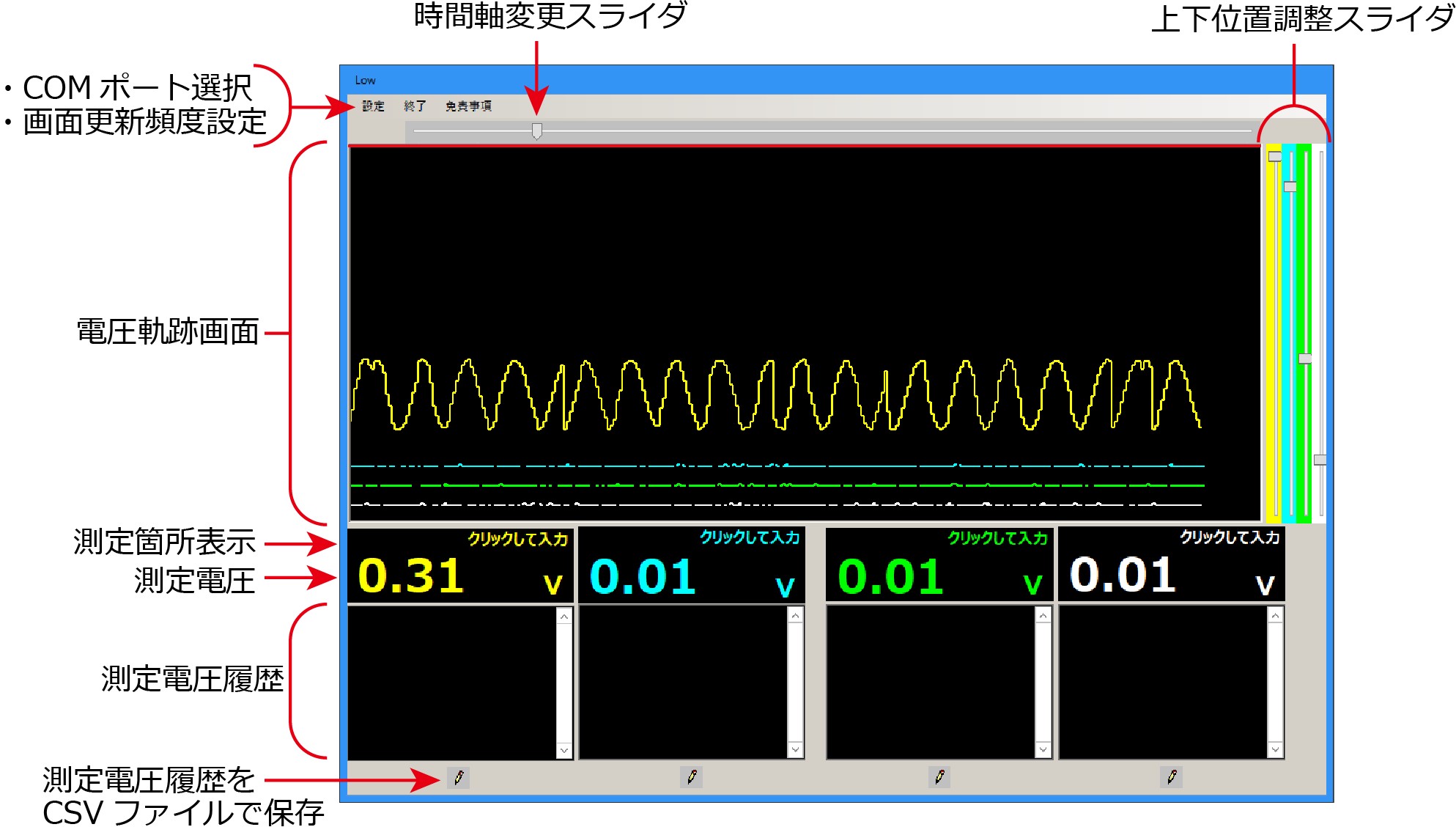
Task: Save cyan channel history with pencil icon
Action: pos(691,777)
